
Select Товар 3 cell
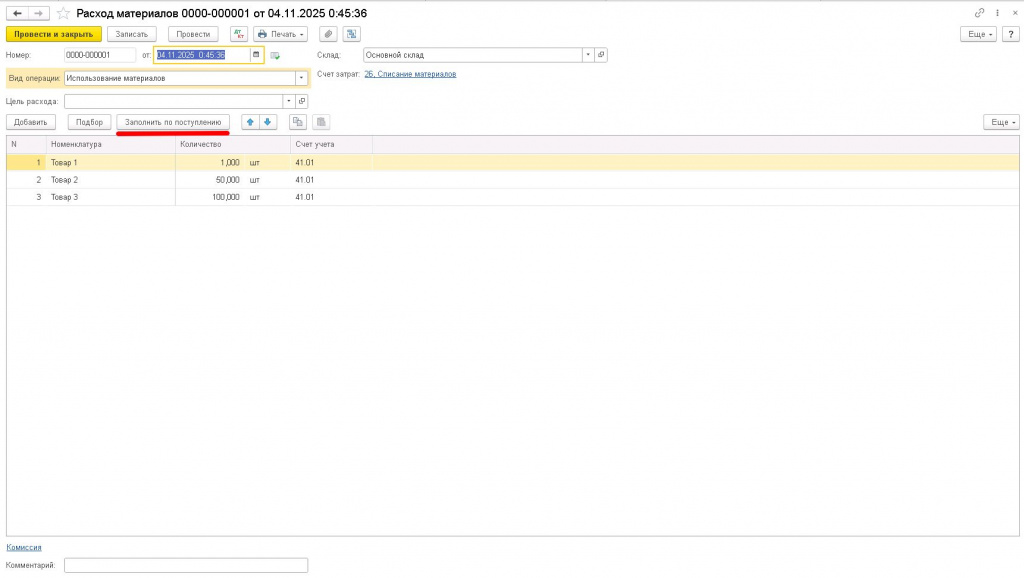(111, 197)
